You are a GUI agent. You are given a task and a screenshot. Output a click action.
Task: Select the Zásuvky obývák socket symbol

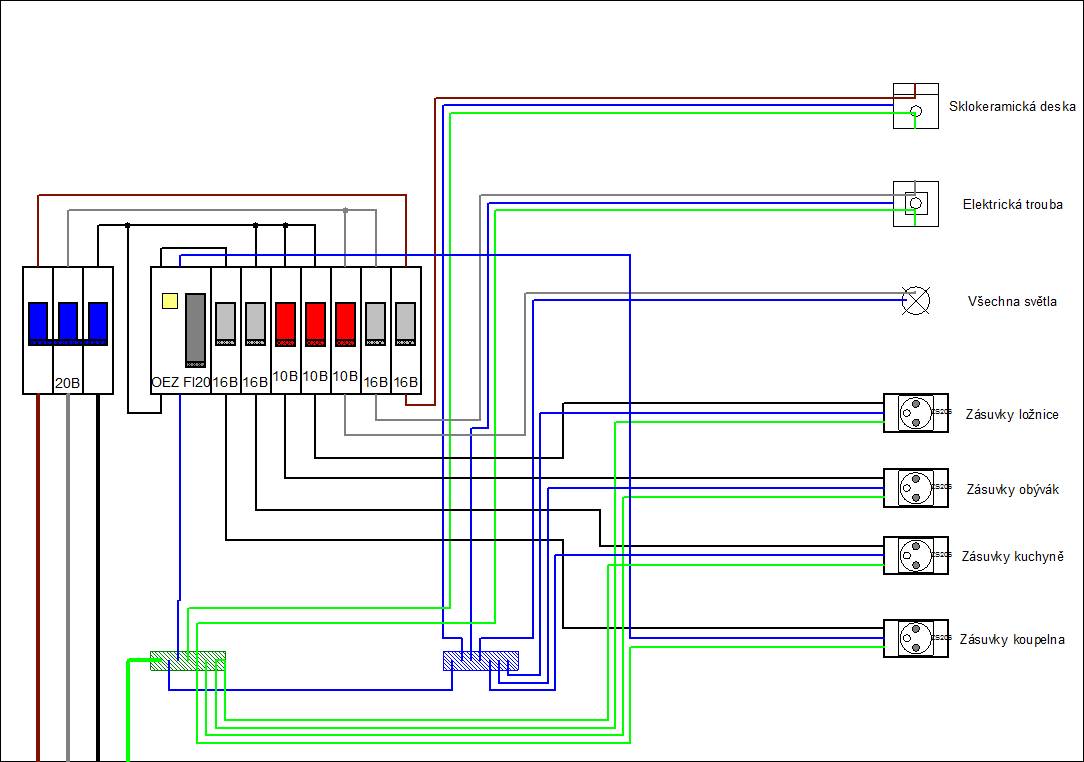pos(915,487)
